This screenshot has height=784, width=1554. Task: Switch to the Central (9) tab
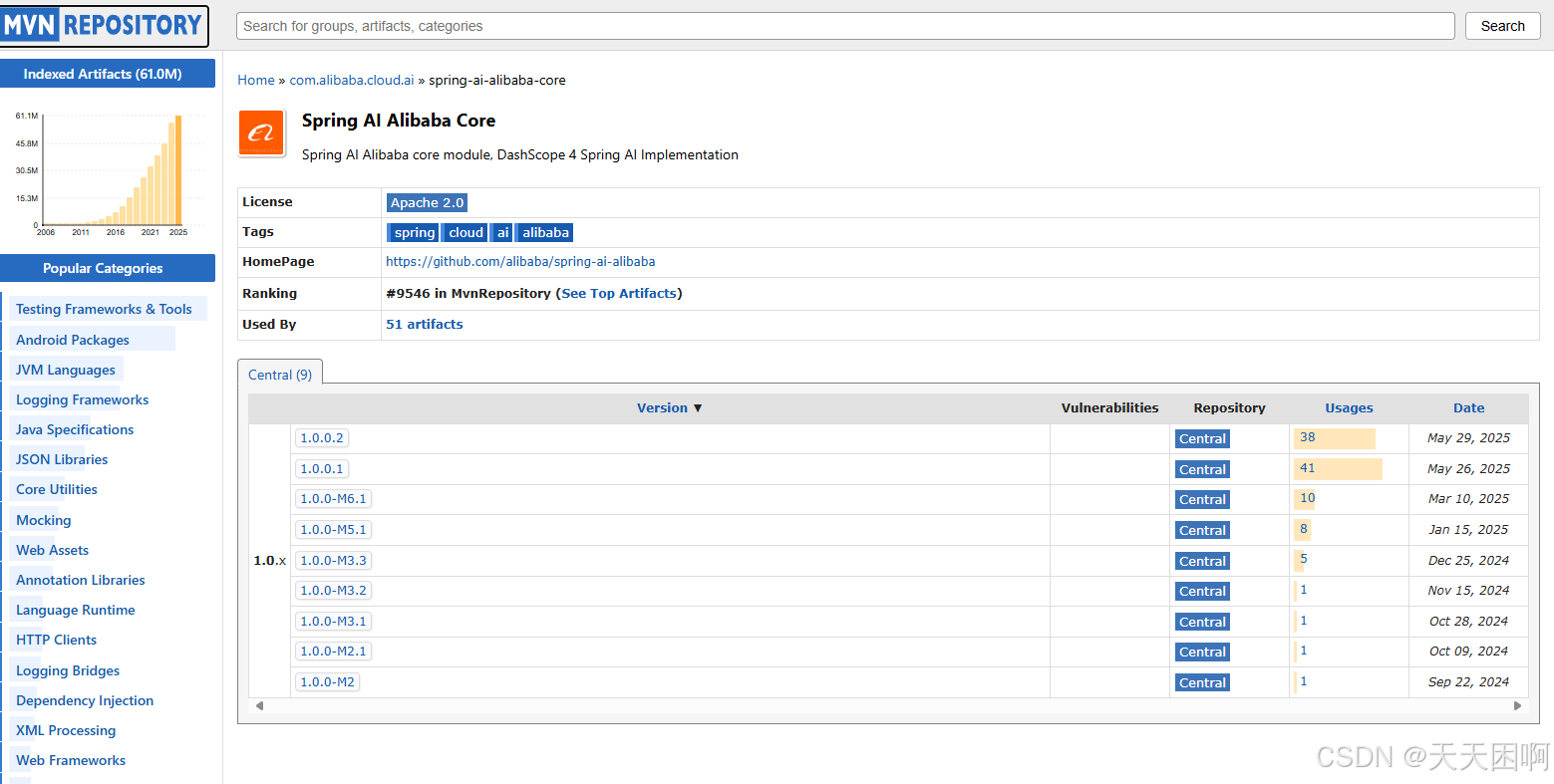point(280,375)
